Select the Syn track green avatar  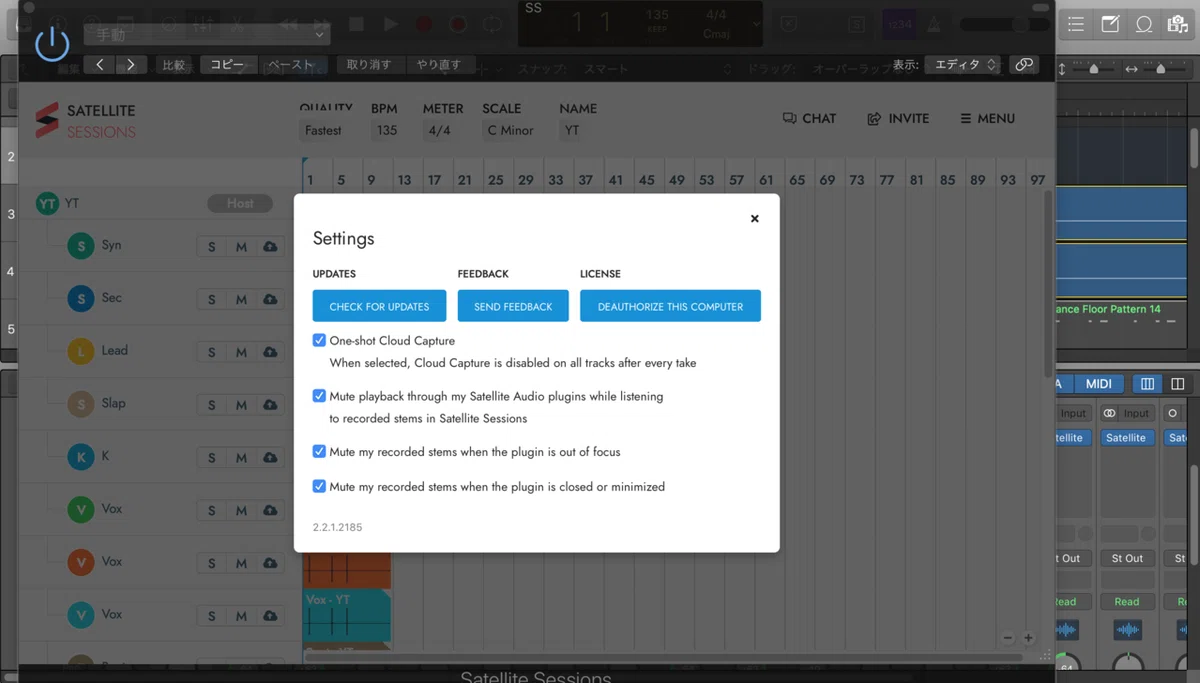pos(81,246)
